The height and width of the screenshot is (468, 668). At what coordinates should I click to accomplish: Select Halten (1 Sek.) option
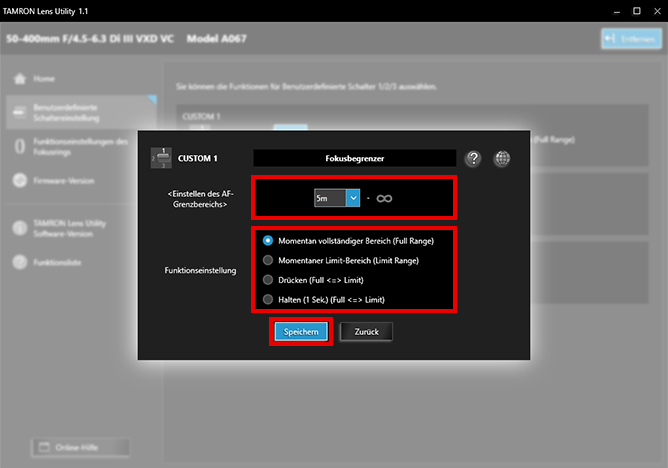pos(324,299)
